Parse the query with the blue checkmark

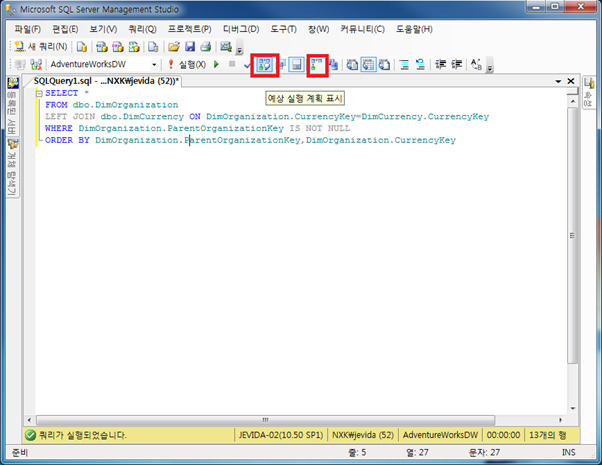click(x=248, y=65)
